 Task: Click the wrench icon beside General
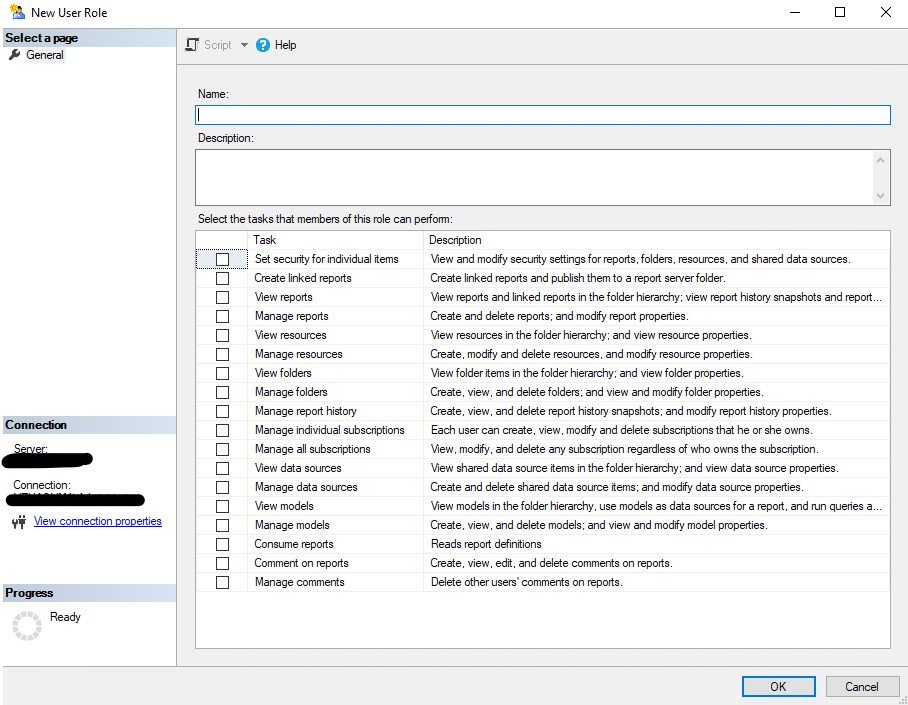[x=14, y=54]
